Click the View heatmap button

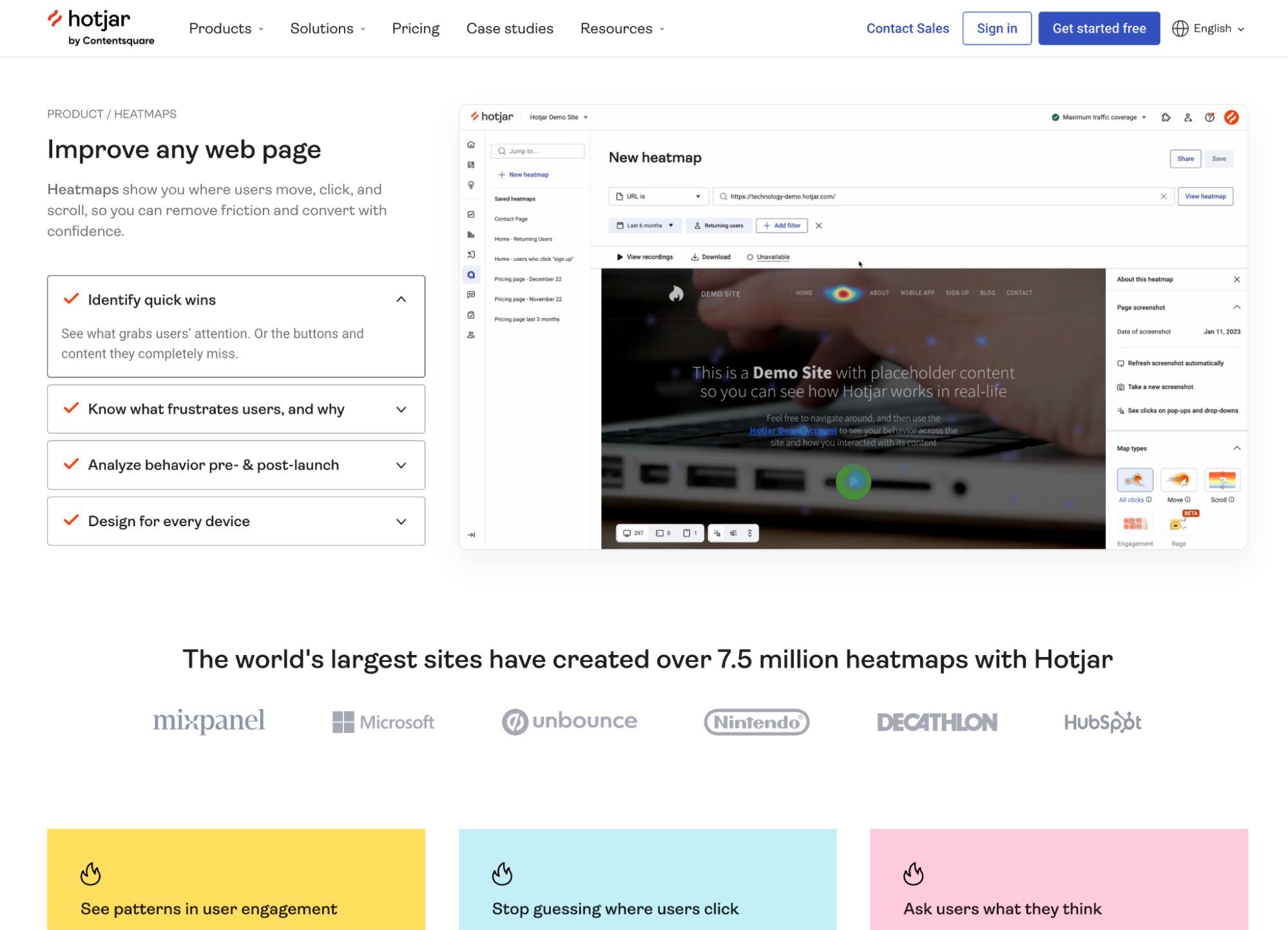1205,196
